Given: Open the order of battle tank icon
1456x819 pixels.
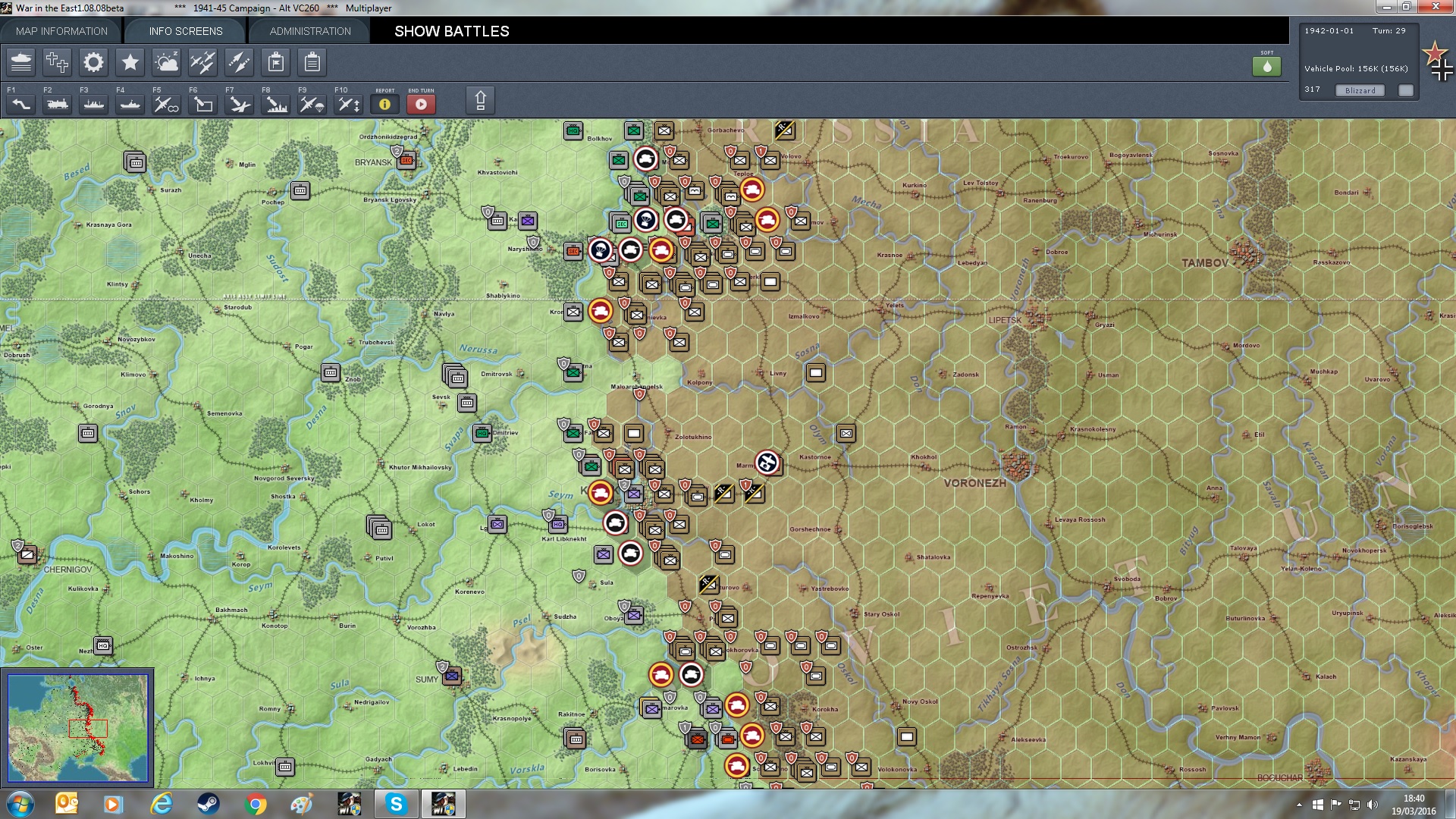Looking at the screenshot, I should (x=21, y=62).
